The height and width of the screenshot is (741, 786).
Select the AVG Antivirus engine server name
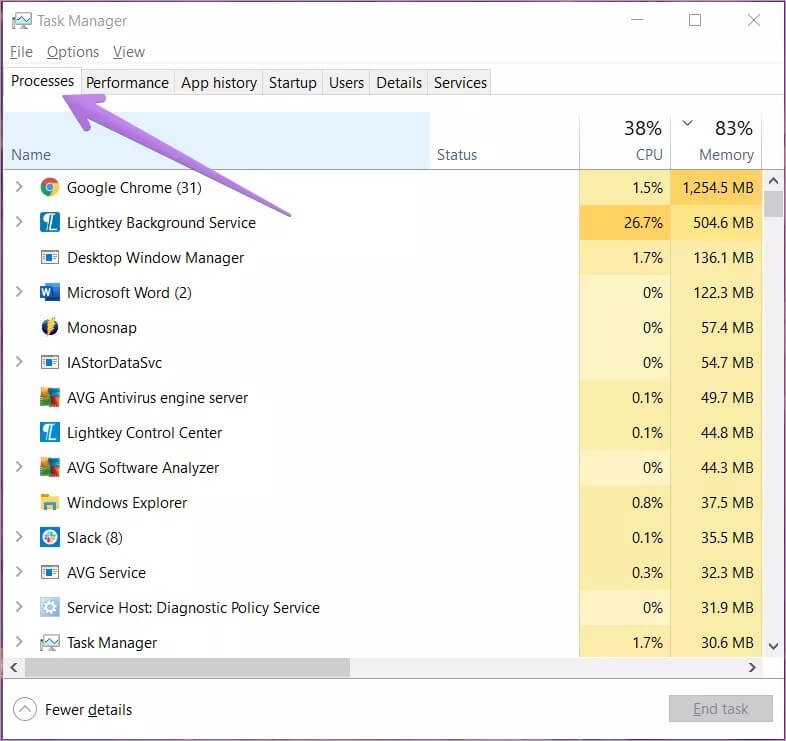[x=157, y=398]
